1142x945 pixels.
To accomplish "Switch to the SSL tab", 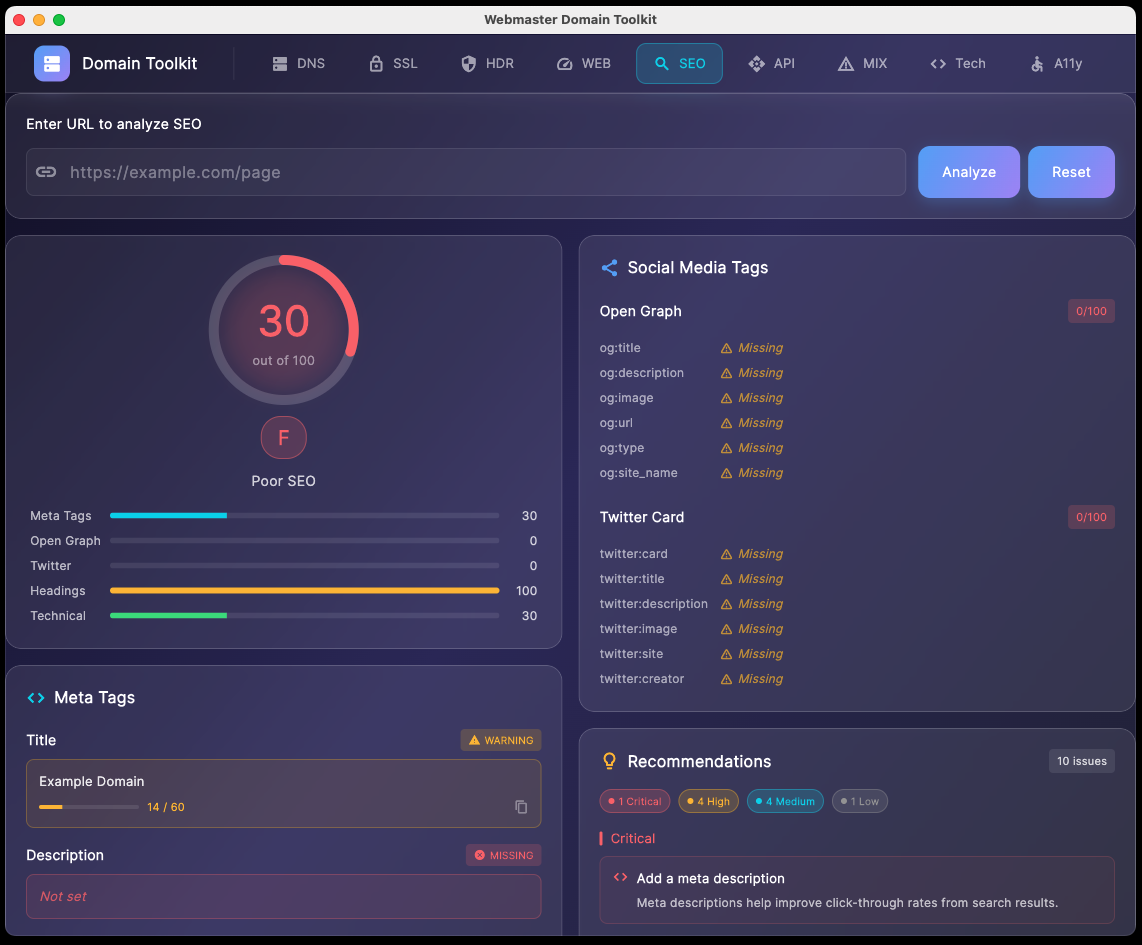I will click(x=393, y=63).
